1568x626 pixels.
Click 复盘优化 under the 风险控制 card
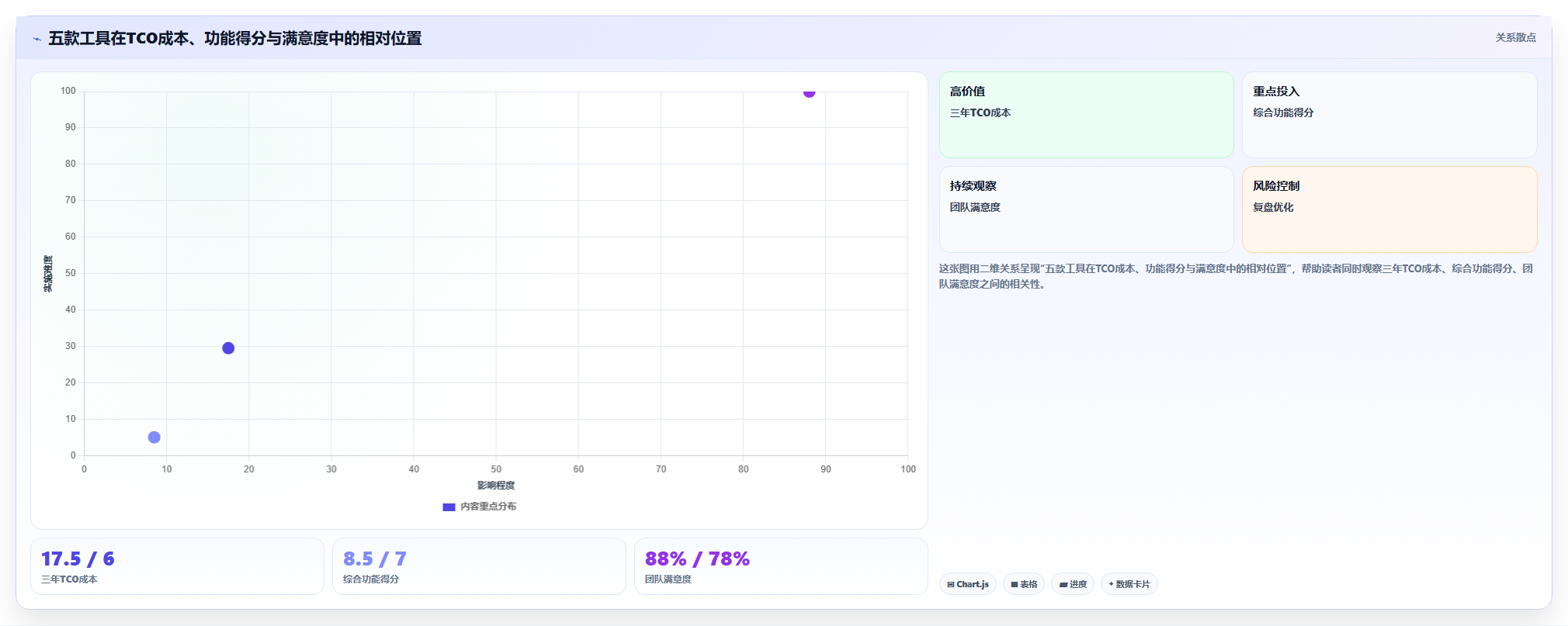point(1273,207)
